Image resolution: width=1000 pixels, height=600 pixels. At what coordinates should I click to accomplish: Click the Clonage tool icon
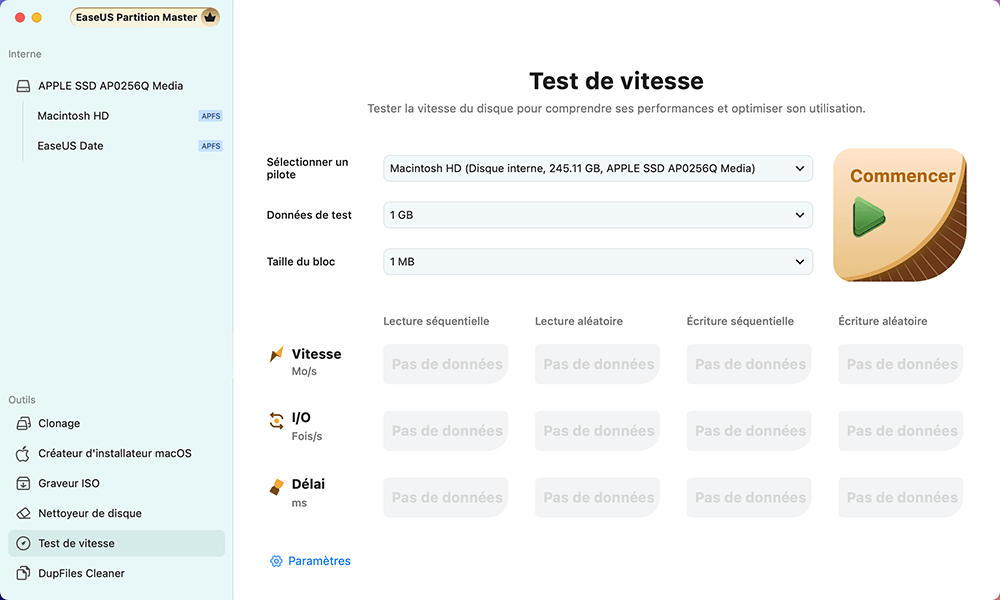point(23,423)
